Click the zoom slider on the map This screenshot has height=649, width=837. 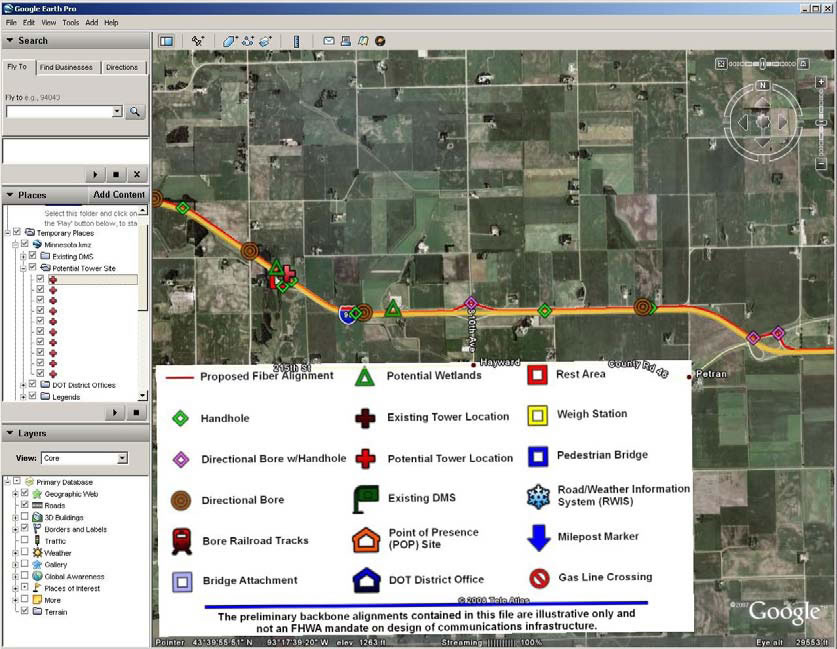[820, 122]
